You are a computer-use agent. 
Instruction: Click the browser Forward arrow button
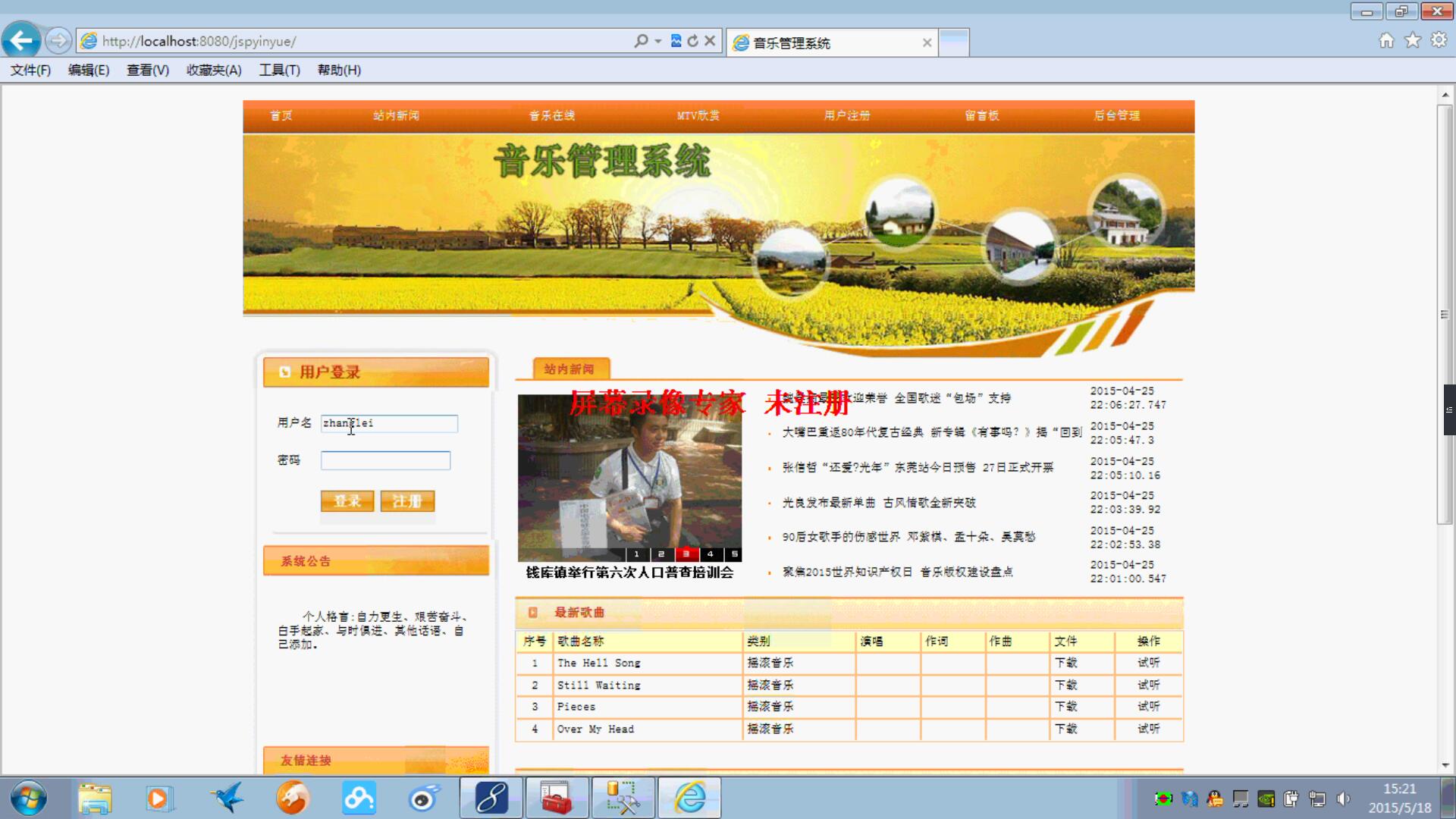pyautogui.click(x=58, y=41)
